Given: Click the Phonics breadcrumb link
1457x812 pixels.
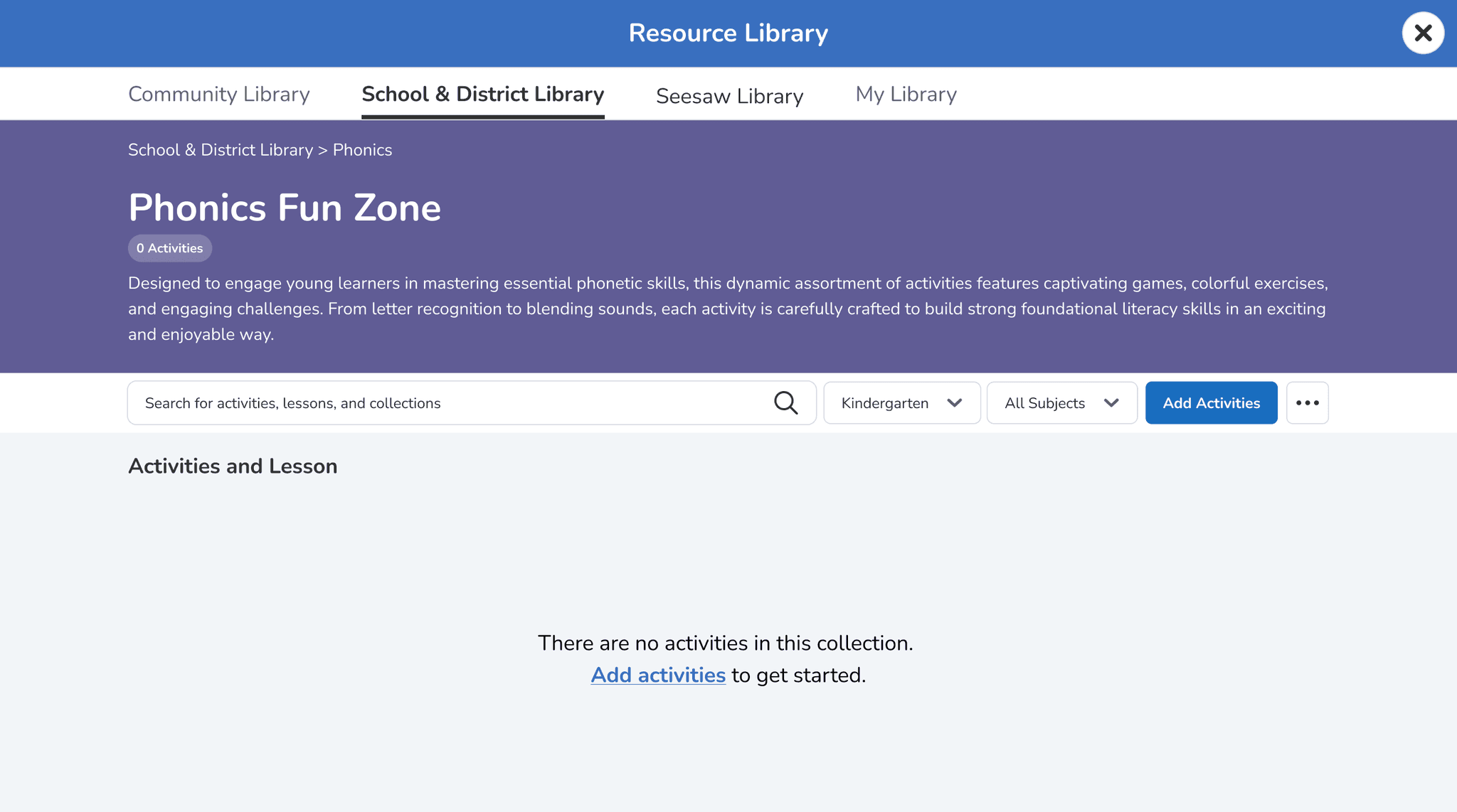Looking at the screenshot, I should [362, 150].
